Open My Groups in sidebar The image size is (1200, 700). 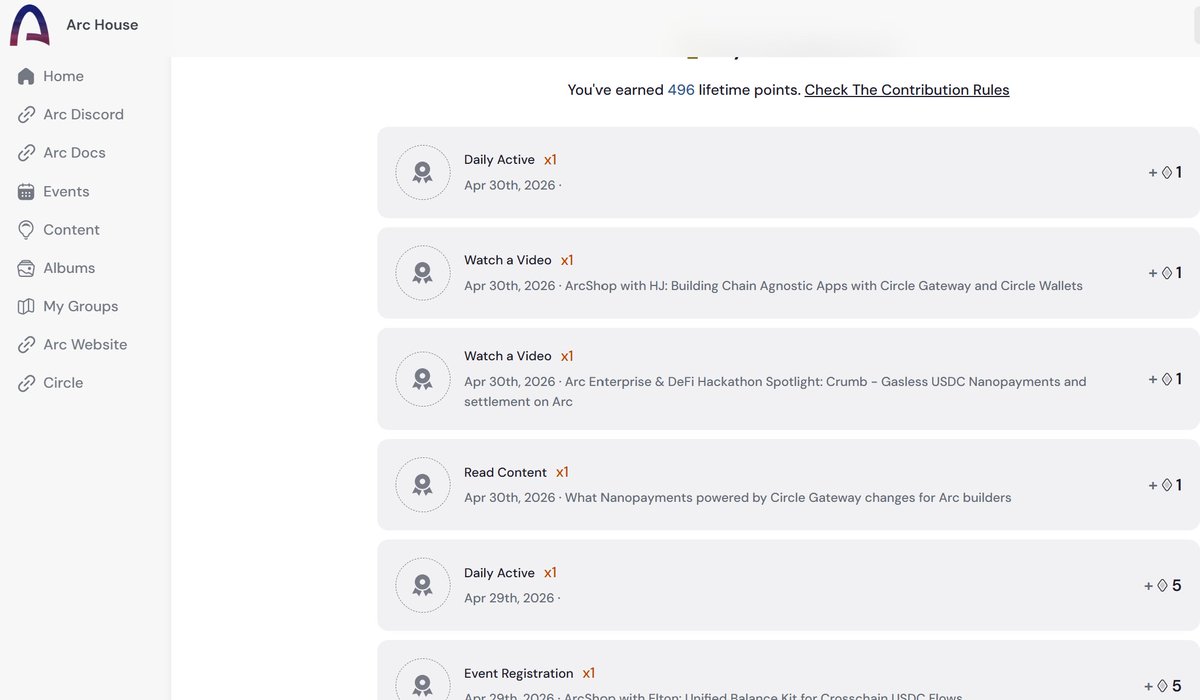click(80, 306)
